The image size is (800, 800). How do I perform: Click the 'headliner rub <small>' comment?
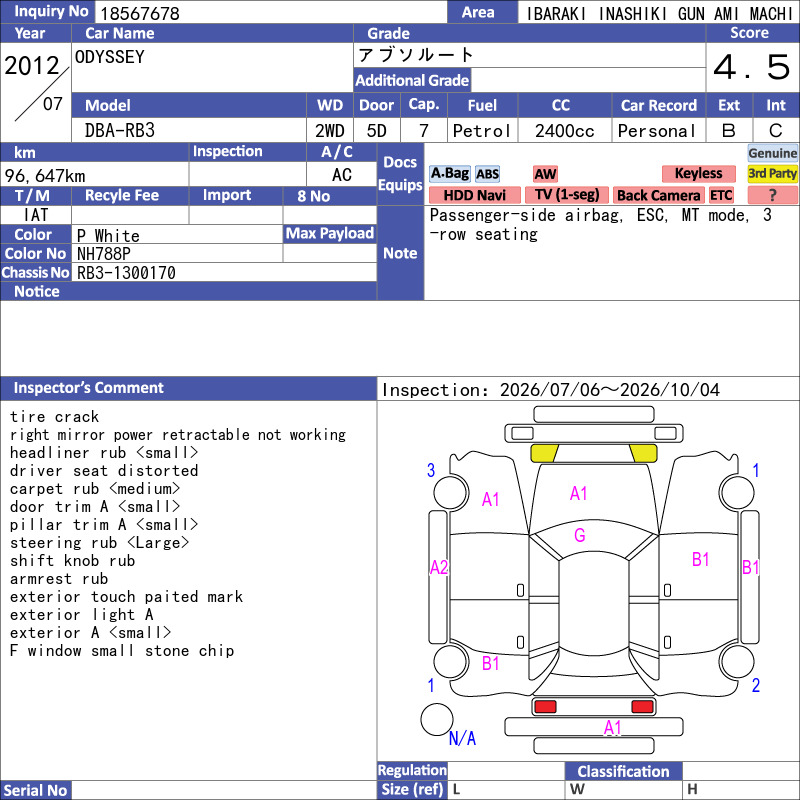[104, 453]
